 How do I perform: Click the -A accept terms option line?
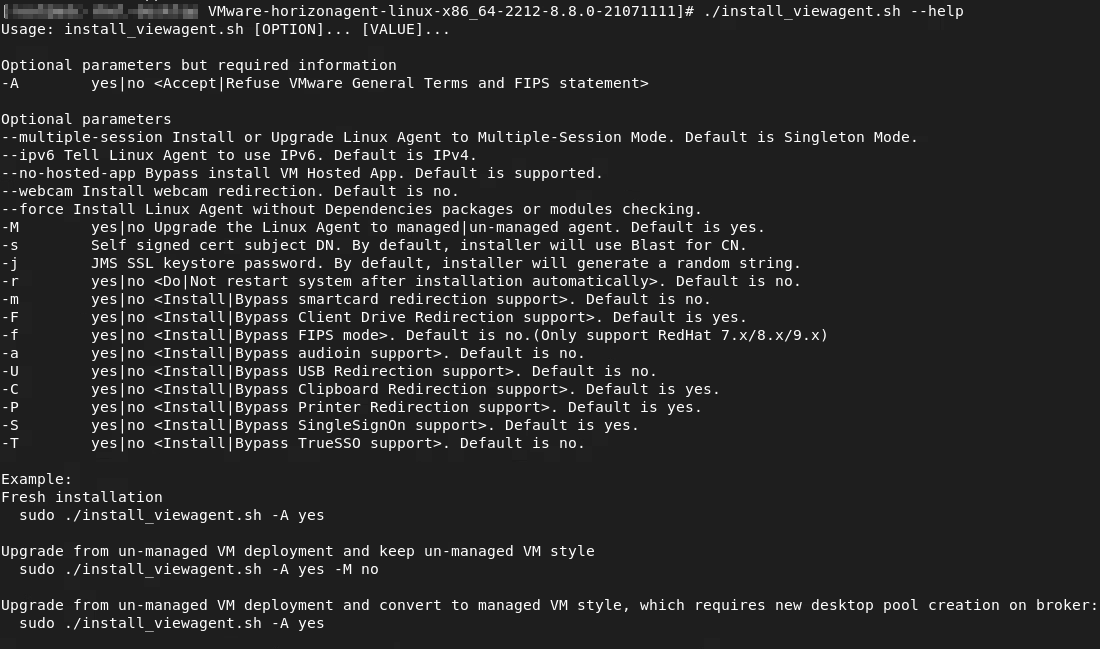click(x=325, y=83)
